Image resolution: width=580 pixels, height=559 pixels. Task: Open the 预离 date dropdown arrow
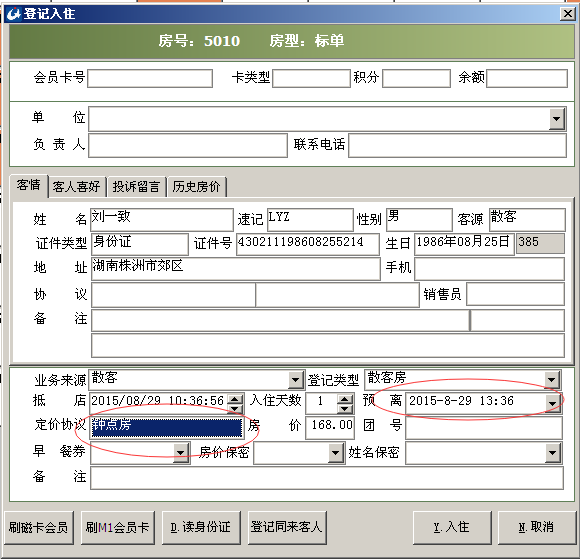click(552, 403)
